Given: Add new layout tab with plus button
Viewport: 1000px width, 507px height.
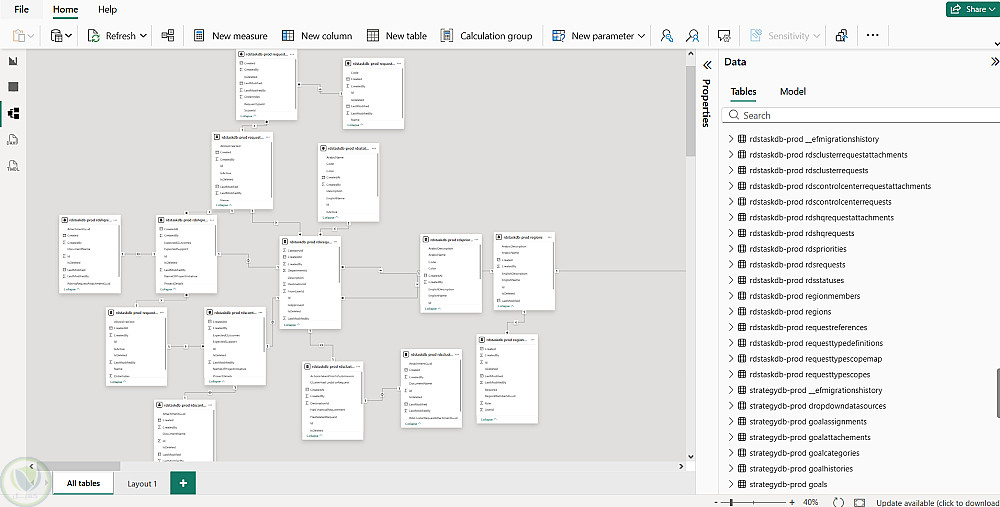Looking at the screenshot, I should (x=183, y=483).
